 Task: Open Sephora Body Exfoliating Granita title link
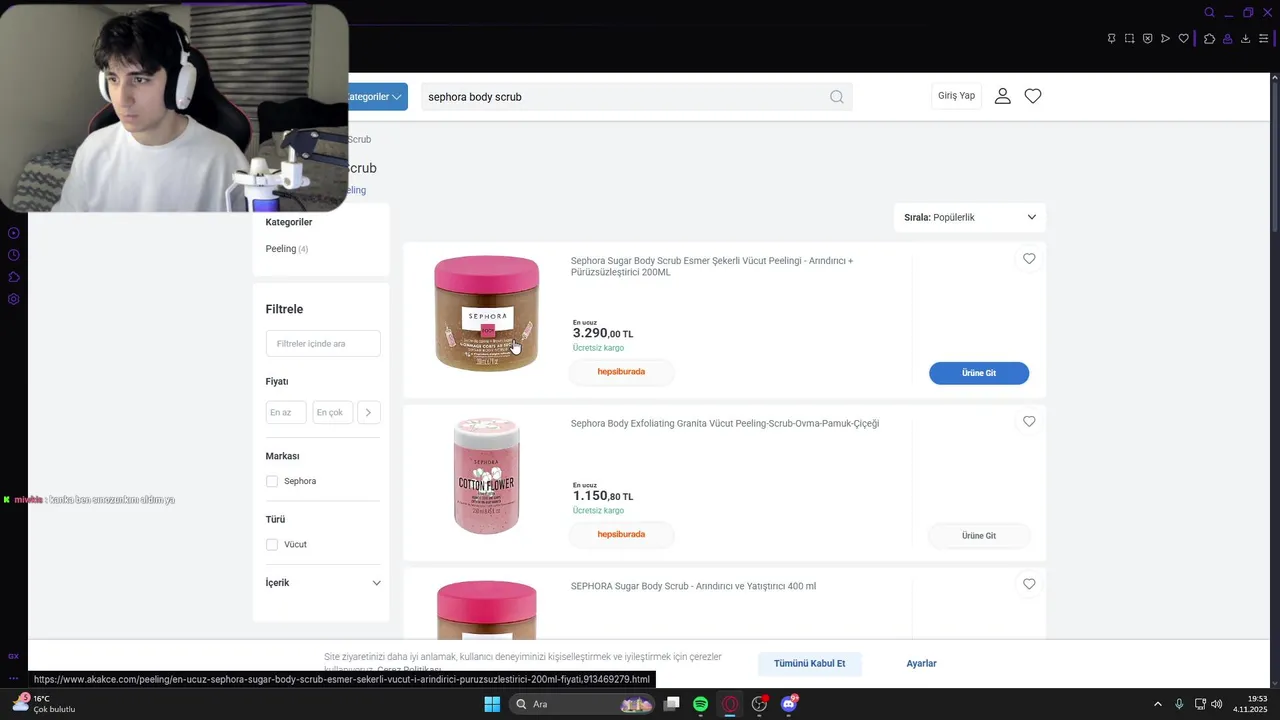click(x=725, y=424)
